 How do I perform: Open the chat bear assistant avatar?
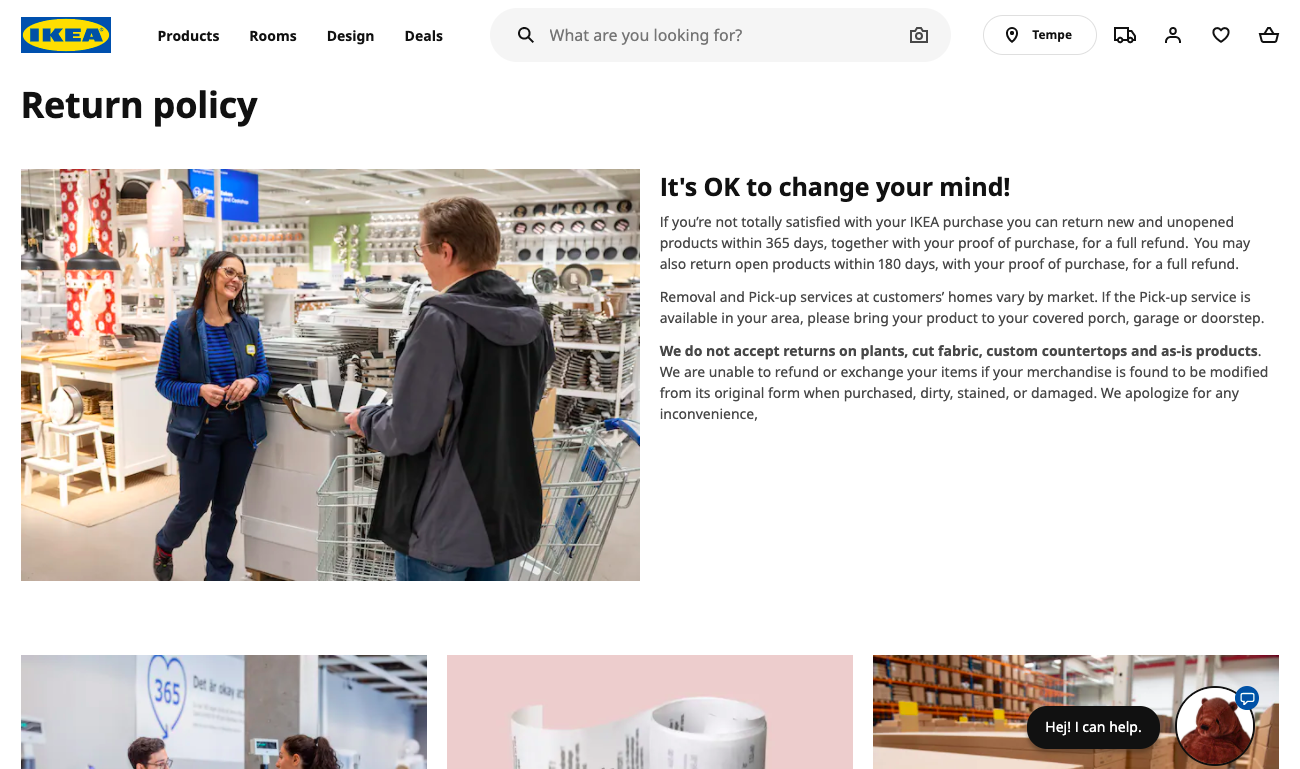[1215, 725]
